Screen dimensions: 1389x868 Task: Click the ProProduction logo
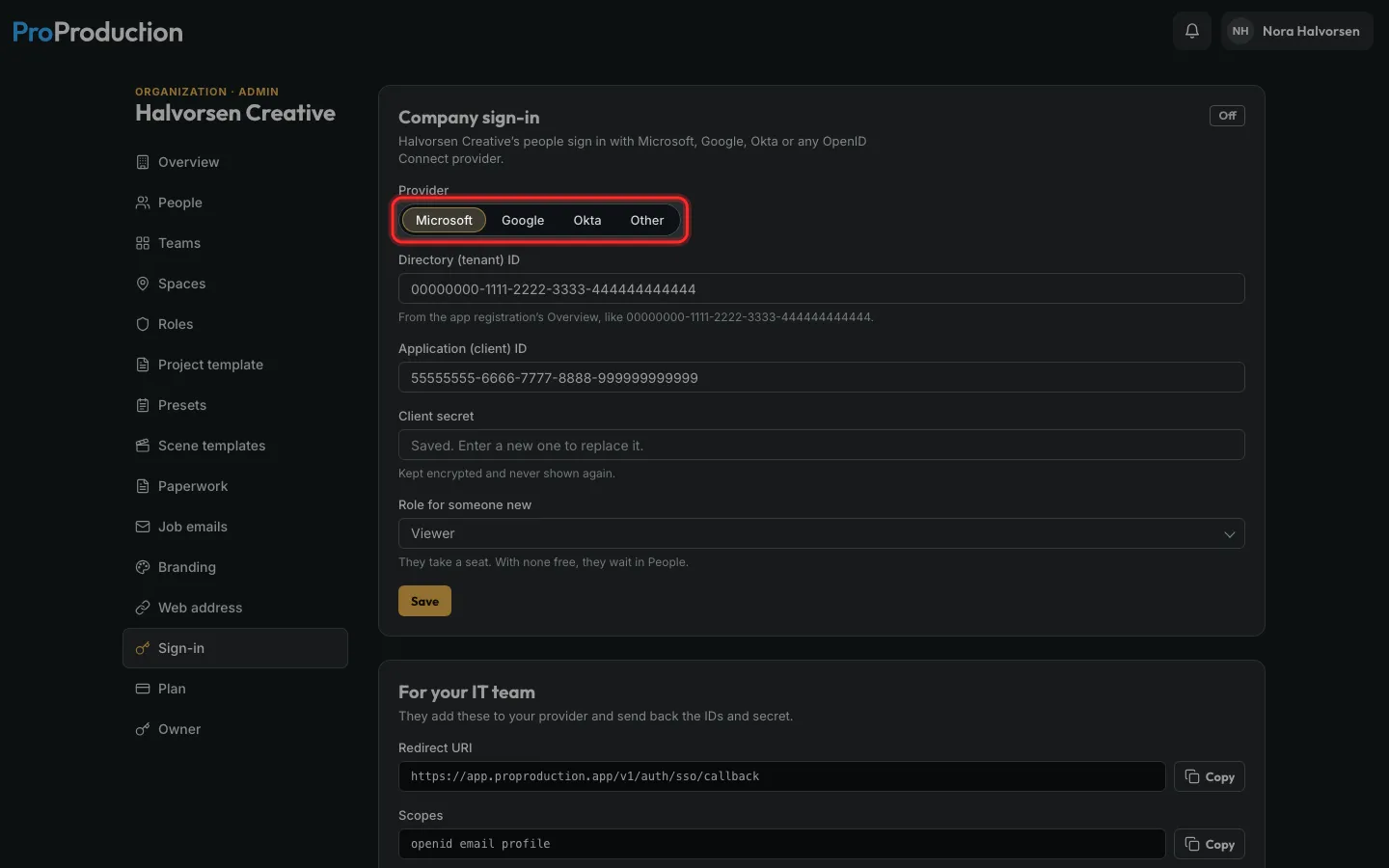[97, 32]
